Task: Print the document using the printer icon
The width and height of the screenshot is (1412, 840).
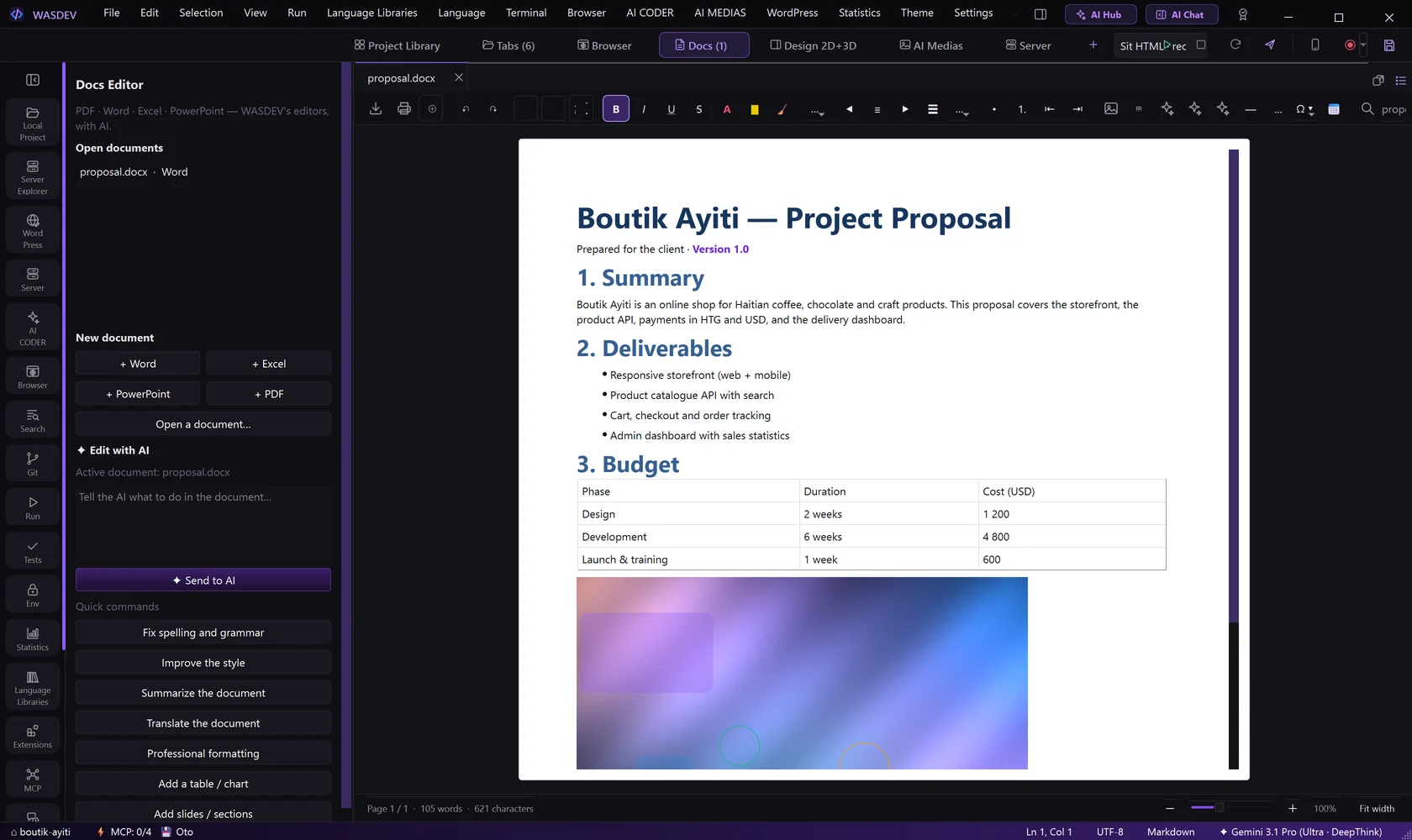Action: click(404, 109)
